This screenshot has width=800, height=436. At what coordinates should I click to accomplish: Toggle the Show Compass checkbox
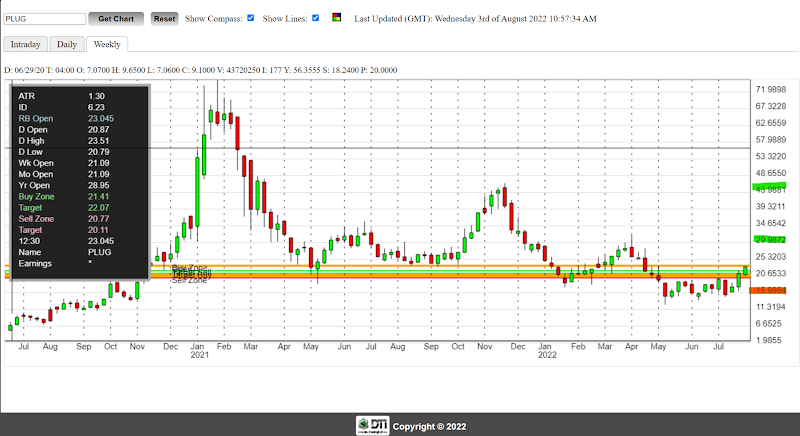click(251, 18)
